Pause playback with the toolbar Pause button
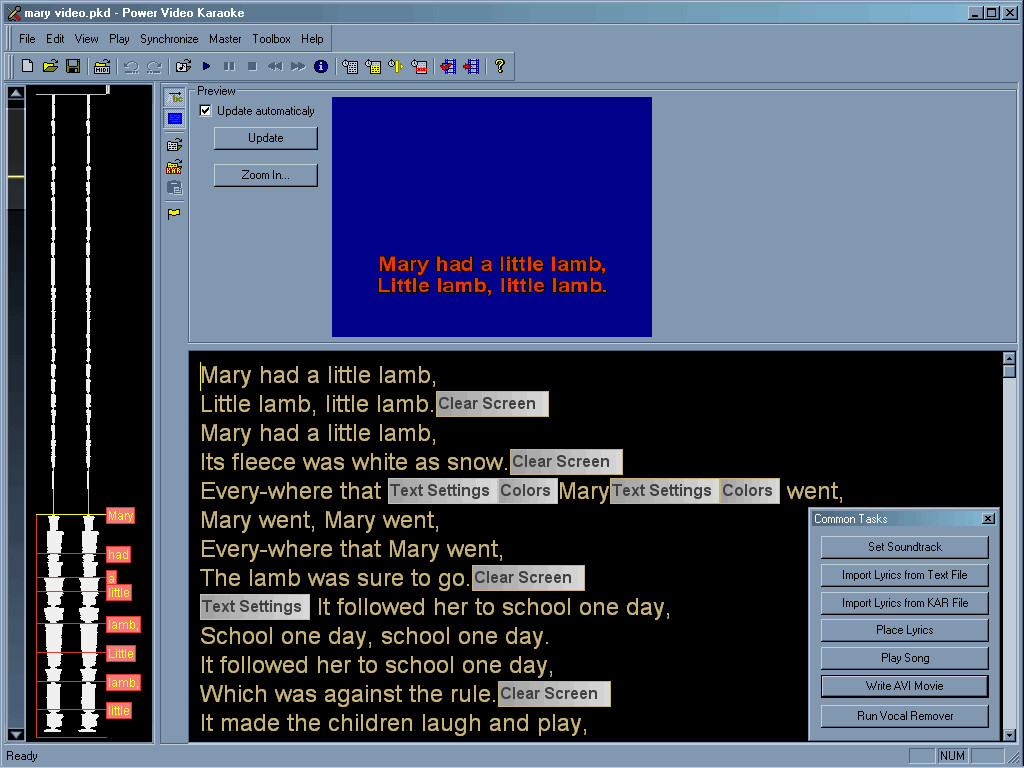Viewport: 1024px width, 768px height. pos(229,66)
